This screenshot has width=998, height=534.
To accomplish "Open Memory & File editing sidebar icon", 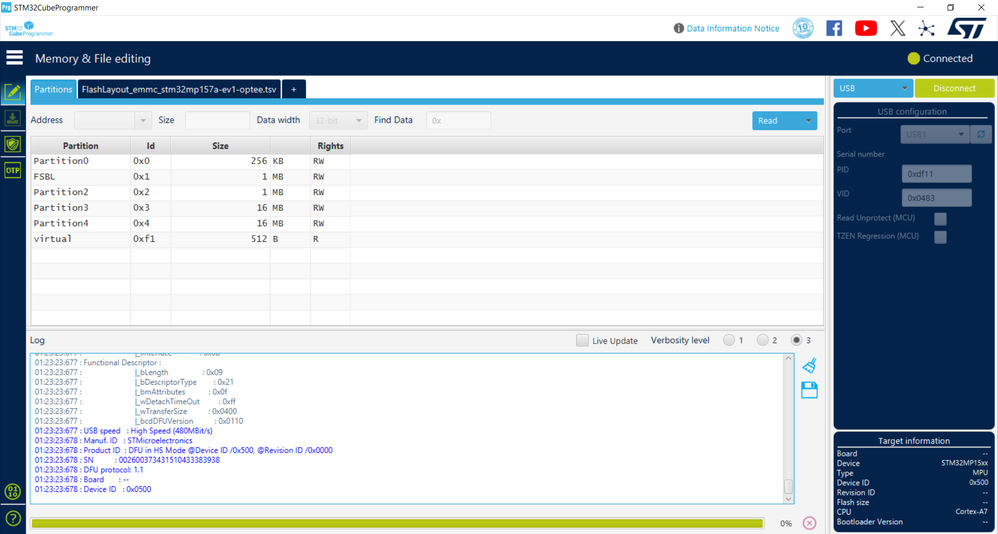I will (x=13, y=92).
